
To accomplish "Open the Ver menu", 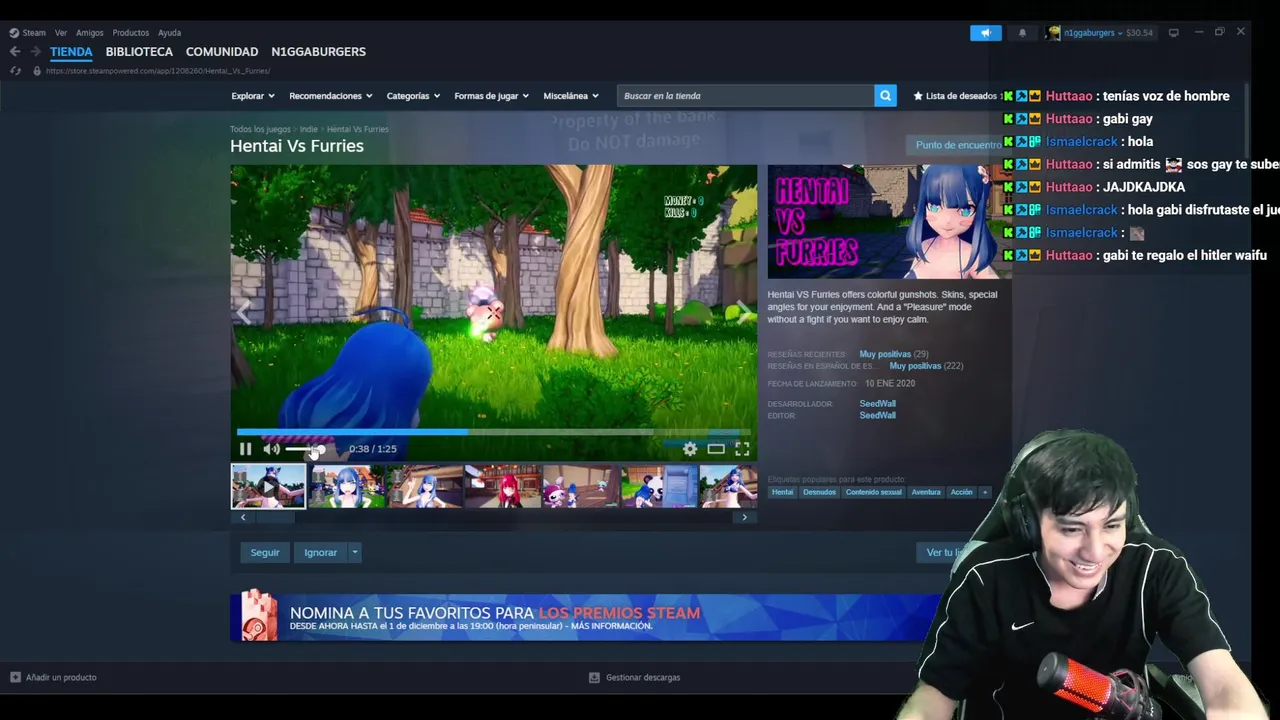I will pos(61,33).
